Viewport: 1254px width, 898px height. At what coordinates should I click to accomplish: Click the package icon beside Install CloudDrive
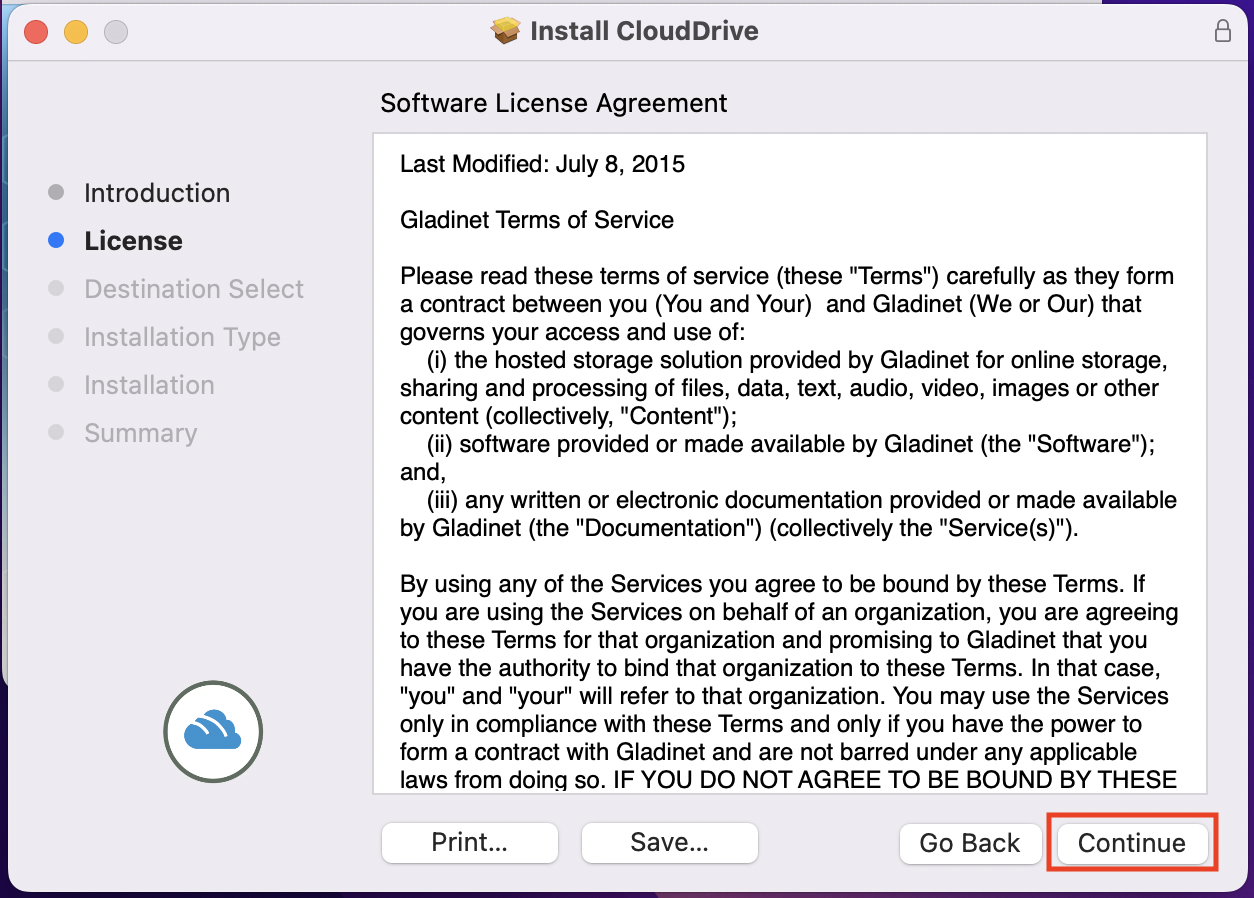coord(506,31)
